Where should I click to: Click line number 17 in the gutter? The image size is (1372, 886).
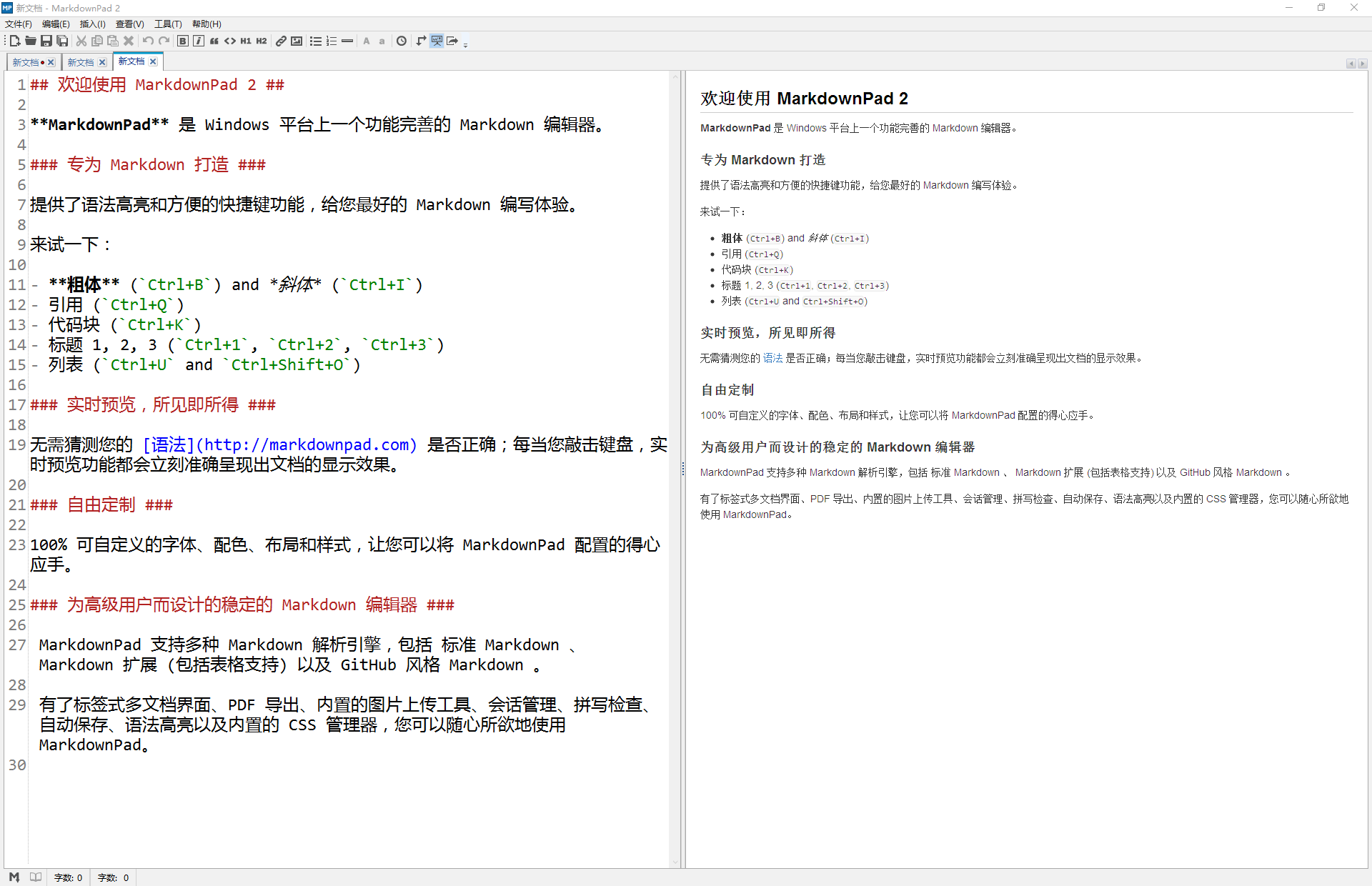(17, 404)
